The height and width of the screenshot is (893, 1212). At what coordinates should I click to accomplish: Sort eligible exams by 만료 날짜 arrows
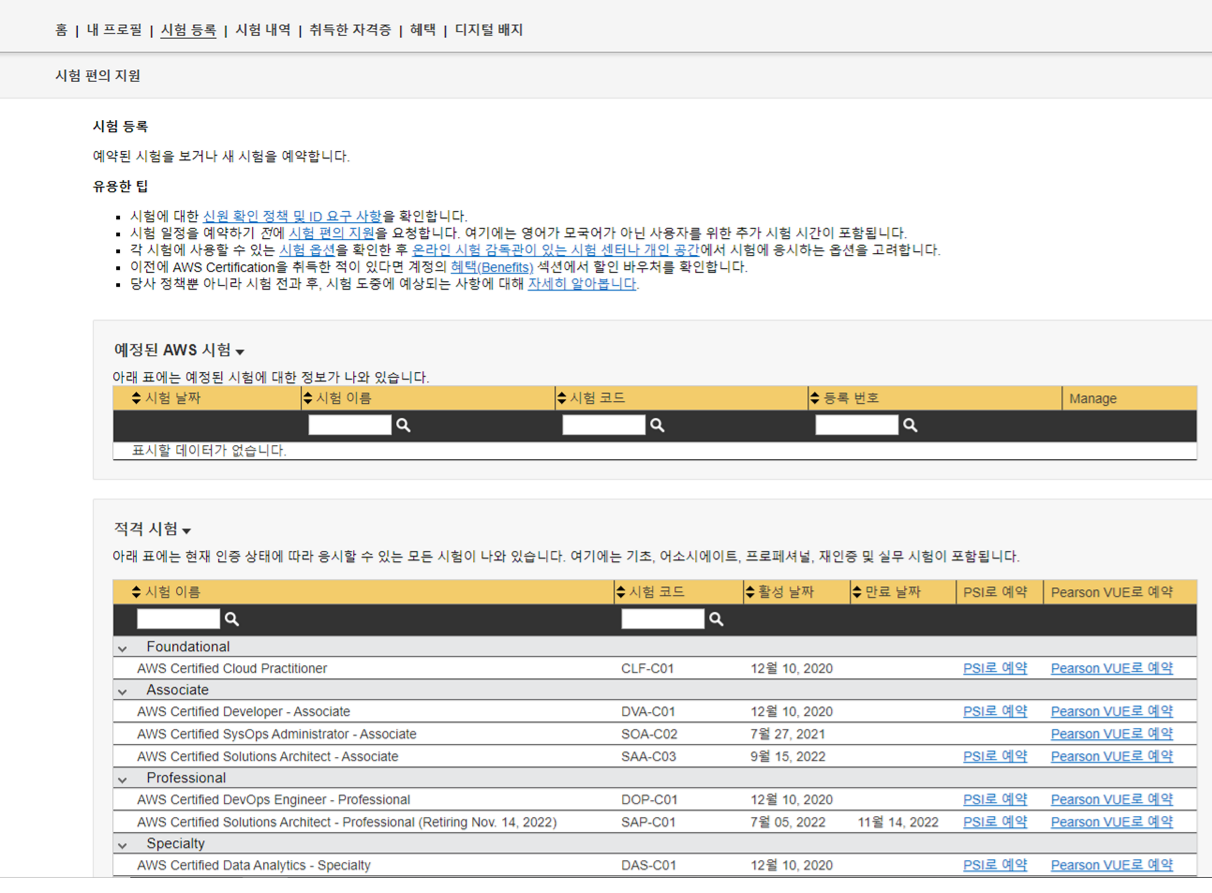tap(857, 592)
